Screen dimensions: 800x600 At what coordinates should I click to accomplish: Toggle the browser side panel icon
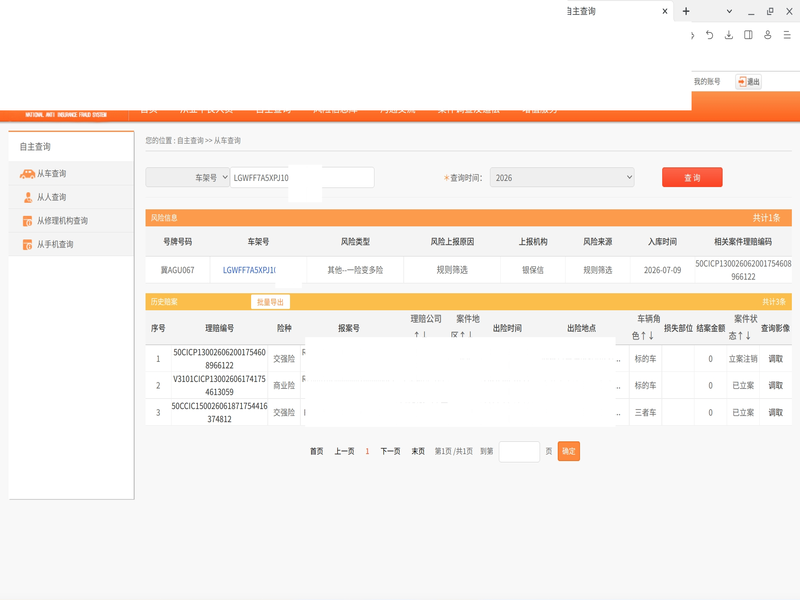[748, 35]
